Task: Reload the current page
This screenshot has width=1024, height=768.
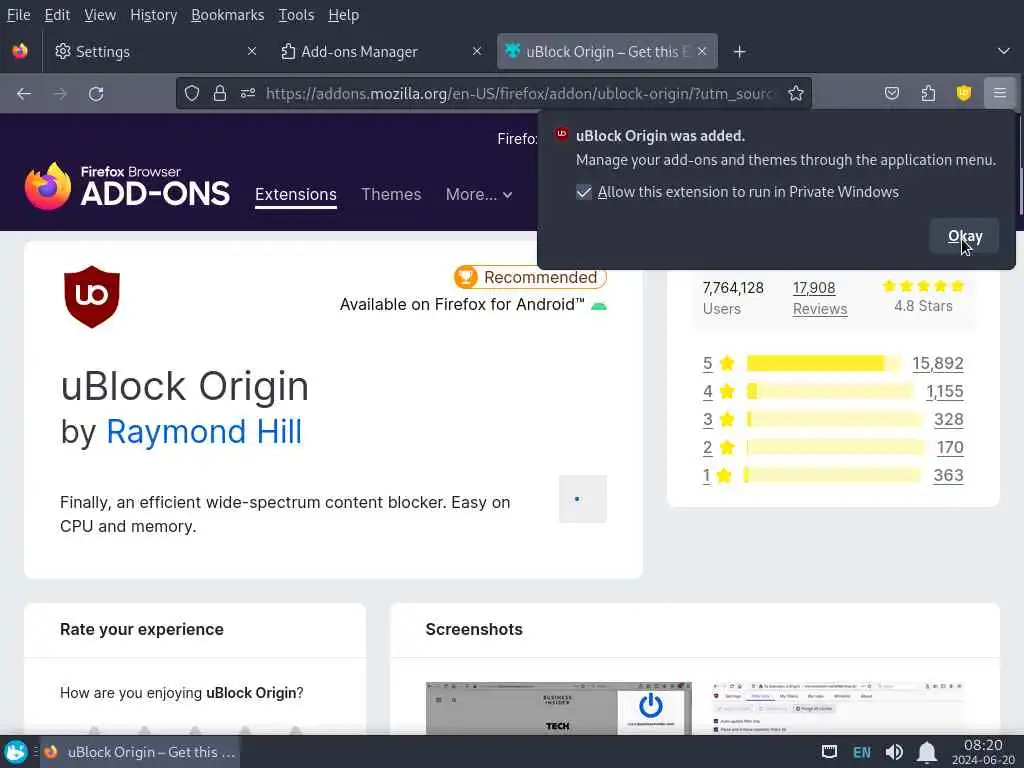Action: coord(96,94)
